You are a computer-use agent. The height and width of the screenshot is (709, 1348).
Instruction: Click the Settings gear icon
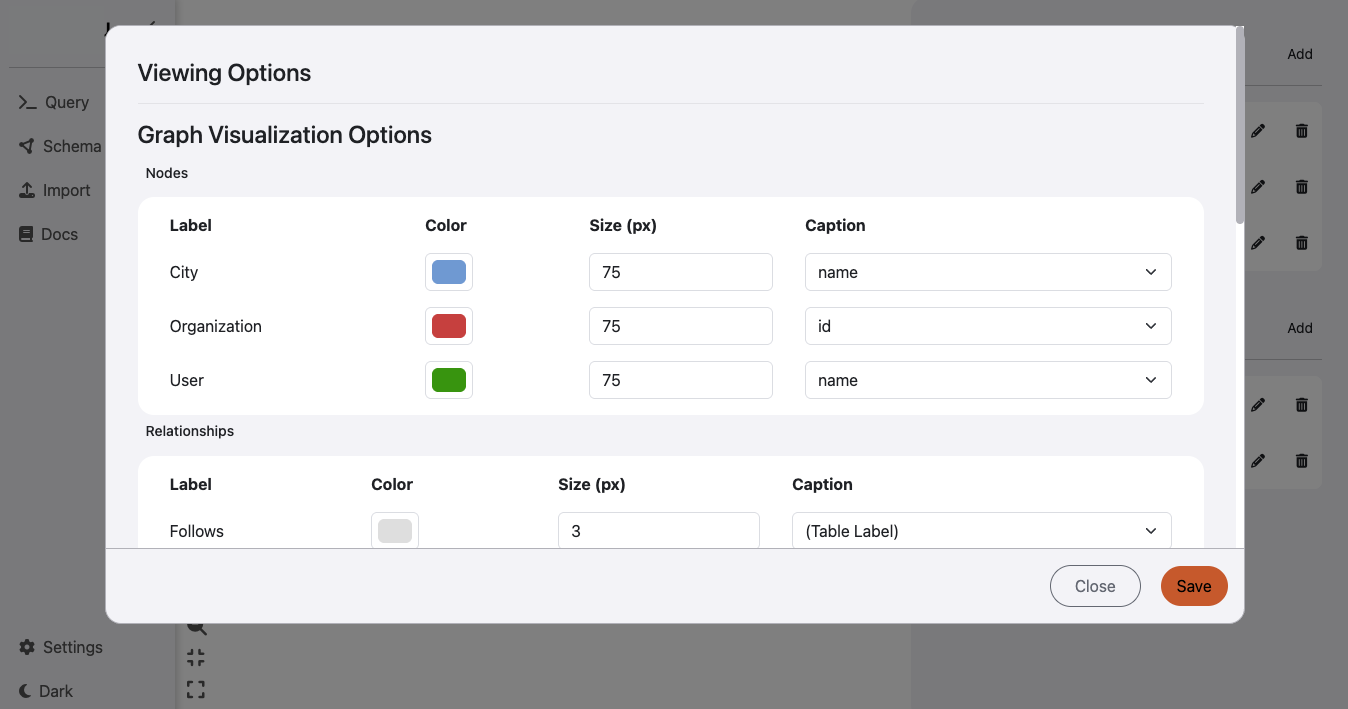tap(27, 647)
